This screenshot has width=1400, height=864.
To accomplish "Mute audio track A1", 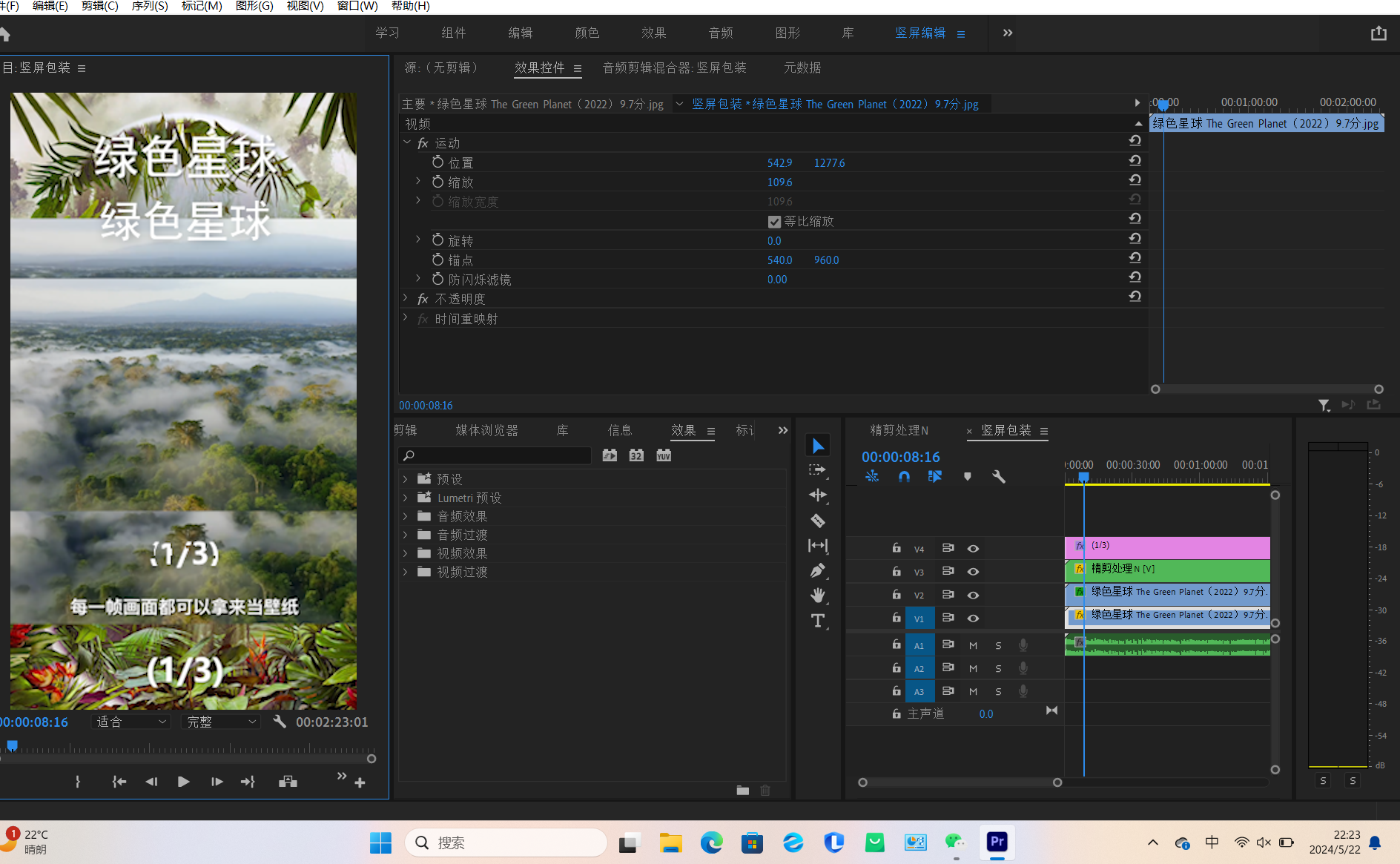I will (x=973, y=646).
